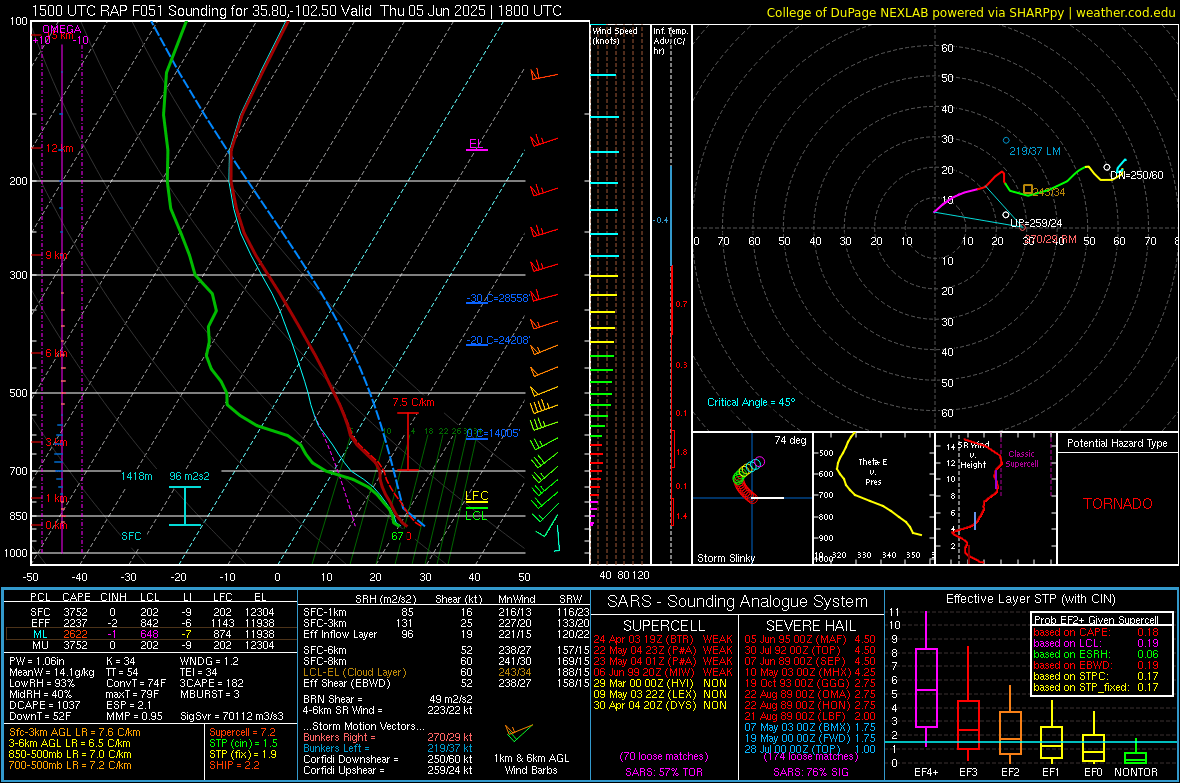This screenshot has width=1180, height=783.
Task: Click the red 'TORNADO' hazard text
Action: pos(1118,504)
